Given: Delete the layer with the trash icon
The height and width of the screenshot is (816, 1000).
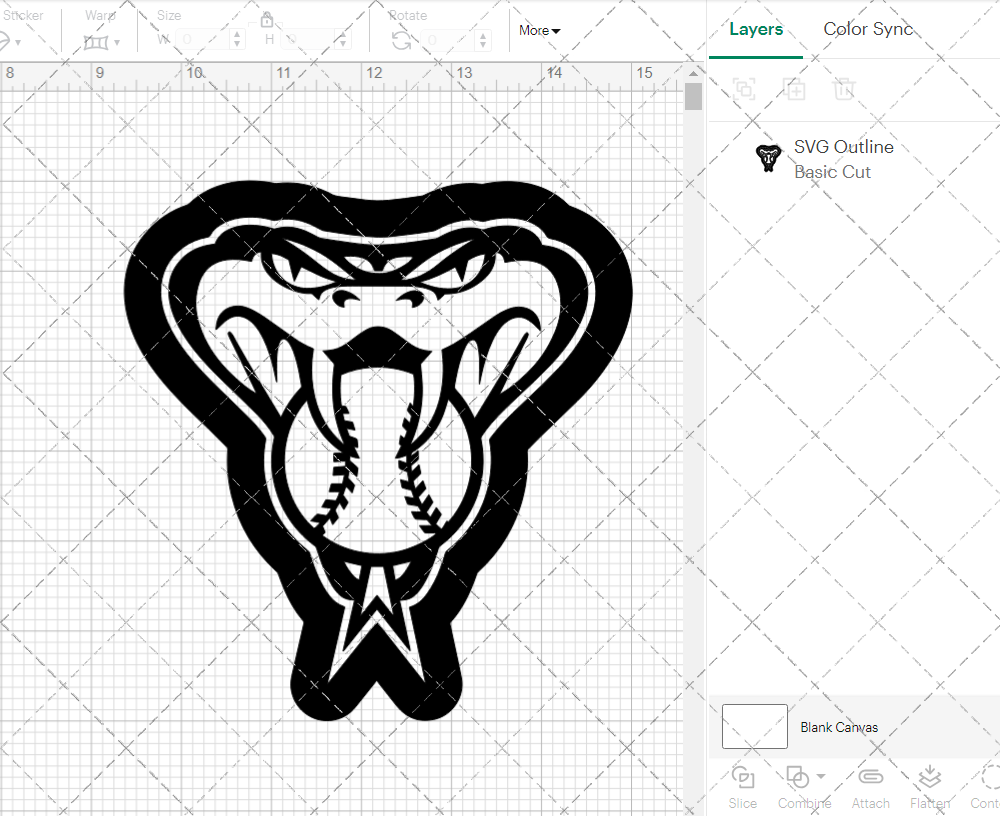Looking at the screenshot, I should click(x=844, y=89).
